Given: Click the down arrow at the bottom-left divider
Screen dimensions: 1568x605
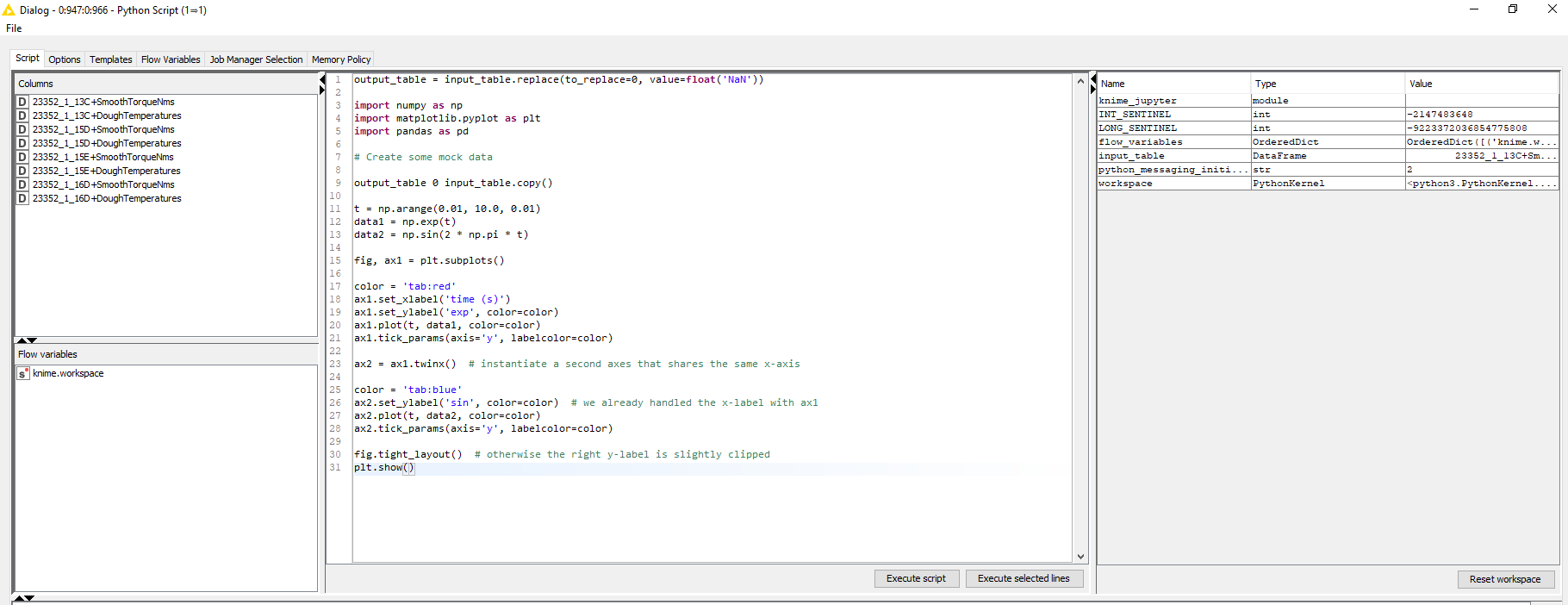Looking at the screenshot, I should click(x=29, y=598).
